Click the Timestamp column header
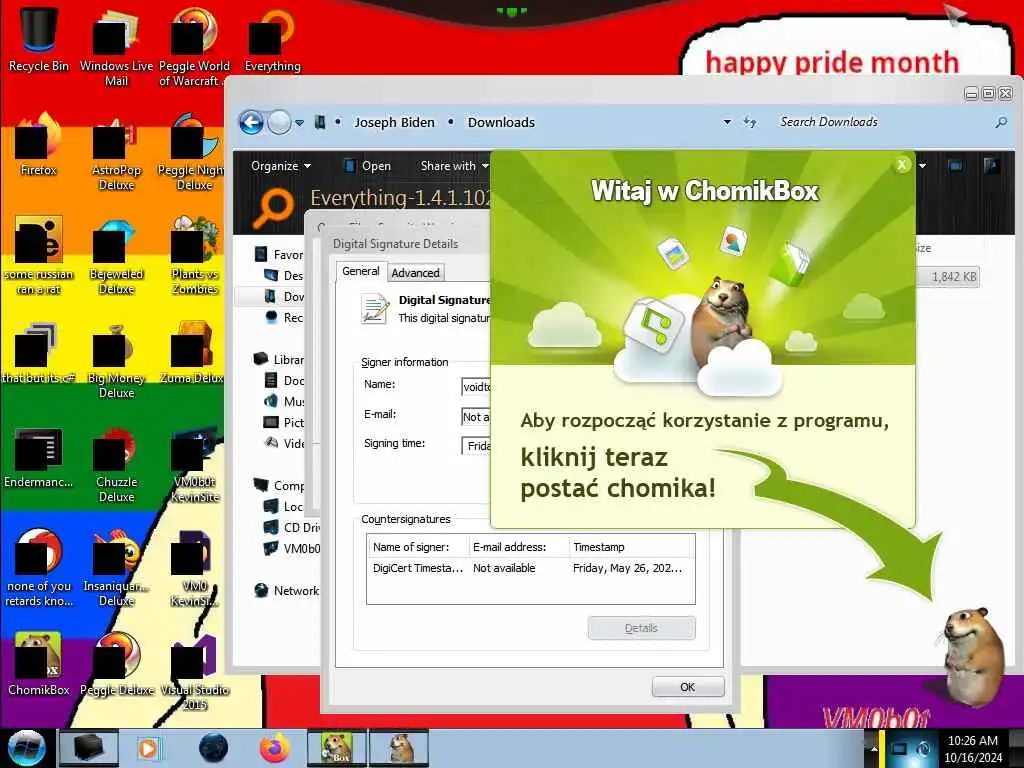The image size is (1024, 768). (632, 547)
